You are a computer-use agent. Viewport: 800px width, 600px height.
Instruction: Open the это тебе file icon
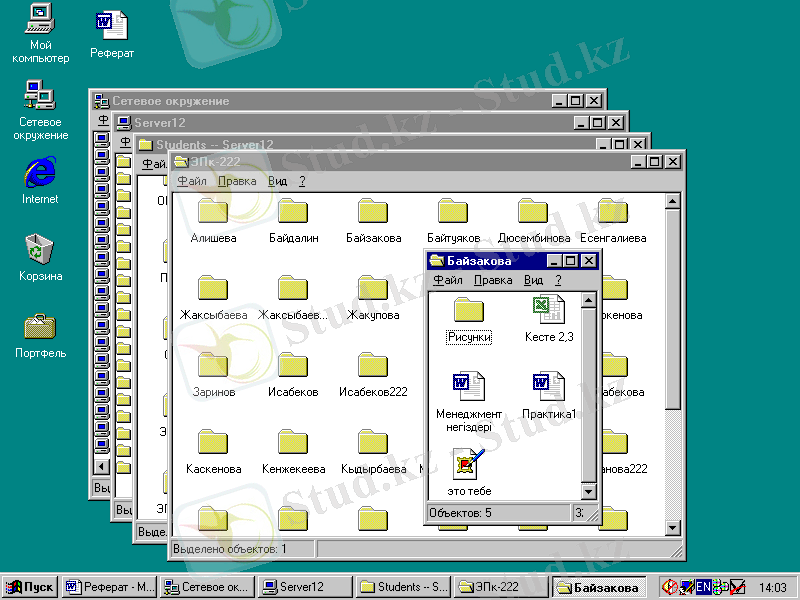coord(468,464)
